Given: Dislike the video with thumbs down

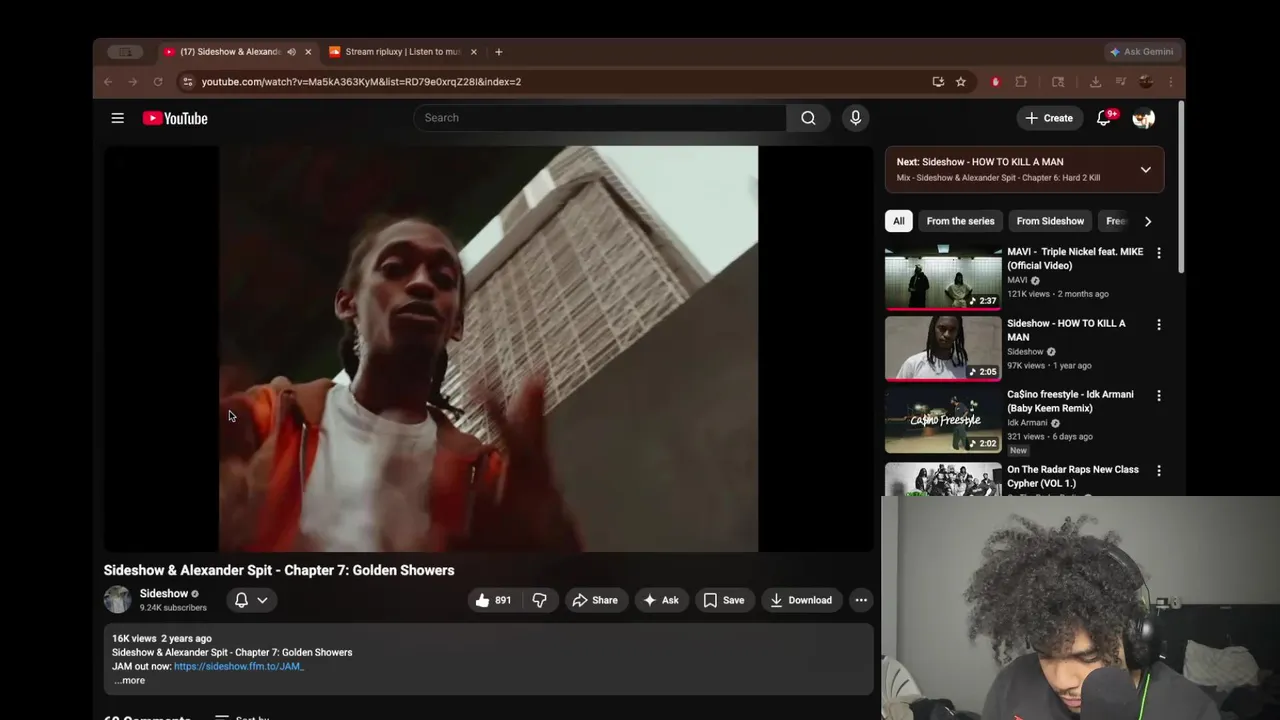Looking at the screenshot, I should (540, 600).
